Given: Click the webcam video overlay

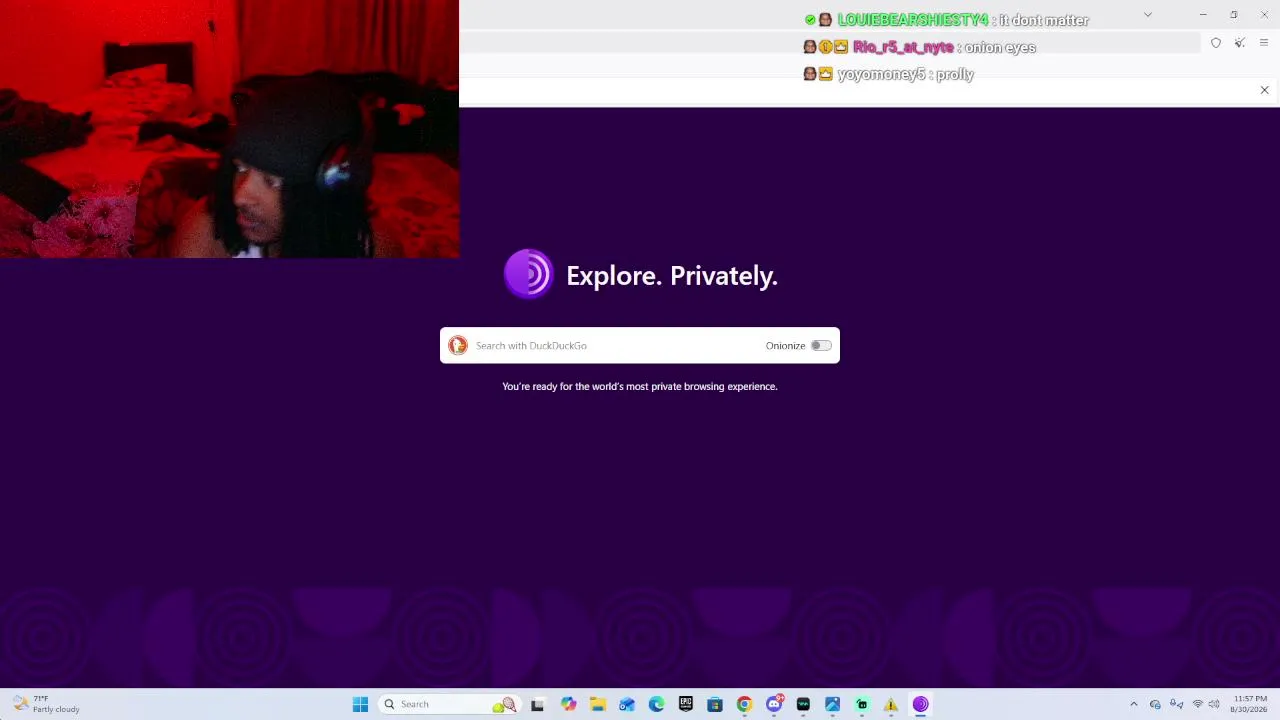Looking at the screenshot, I should click(229, 129).
